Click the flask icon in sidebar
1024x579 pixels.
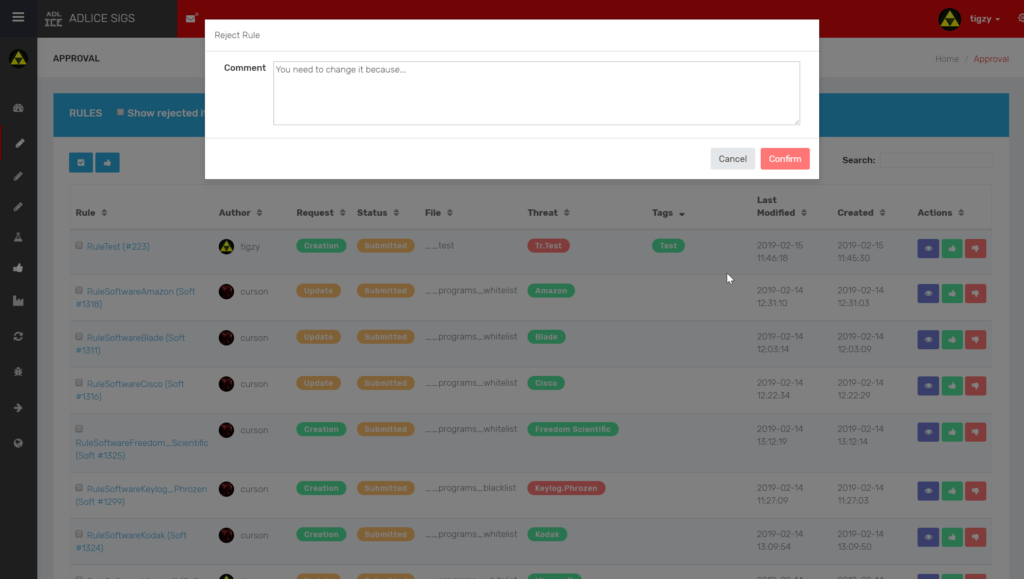18,237
